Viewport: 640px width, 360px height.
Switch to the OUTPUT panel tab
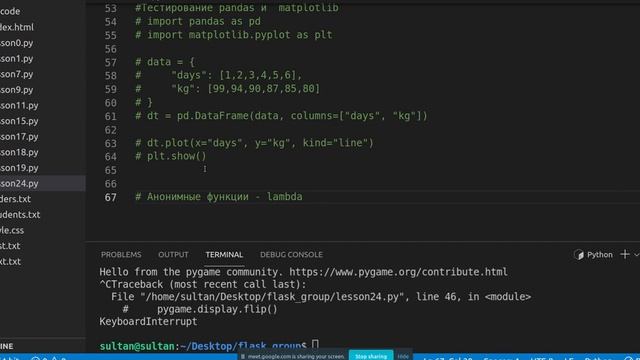point(173,255)
